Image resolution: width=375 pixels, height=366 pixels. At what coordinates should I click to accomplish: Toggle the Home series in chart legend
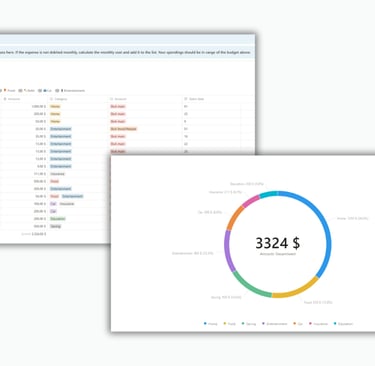pos(210,324)
